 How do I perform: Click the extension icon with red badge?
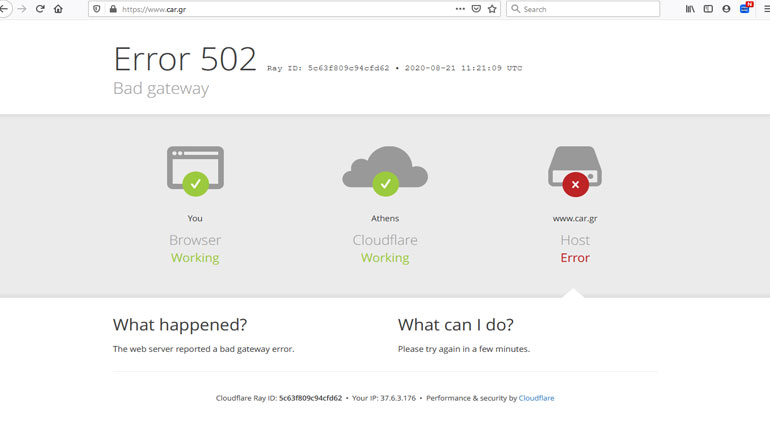(745, 8)
